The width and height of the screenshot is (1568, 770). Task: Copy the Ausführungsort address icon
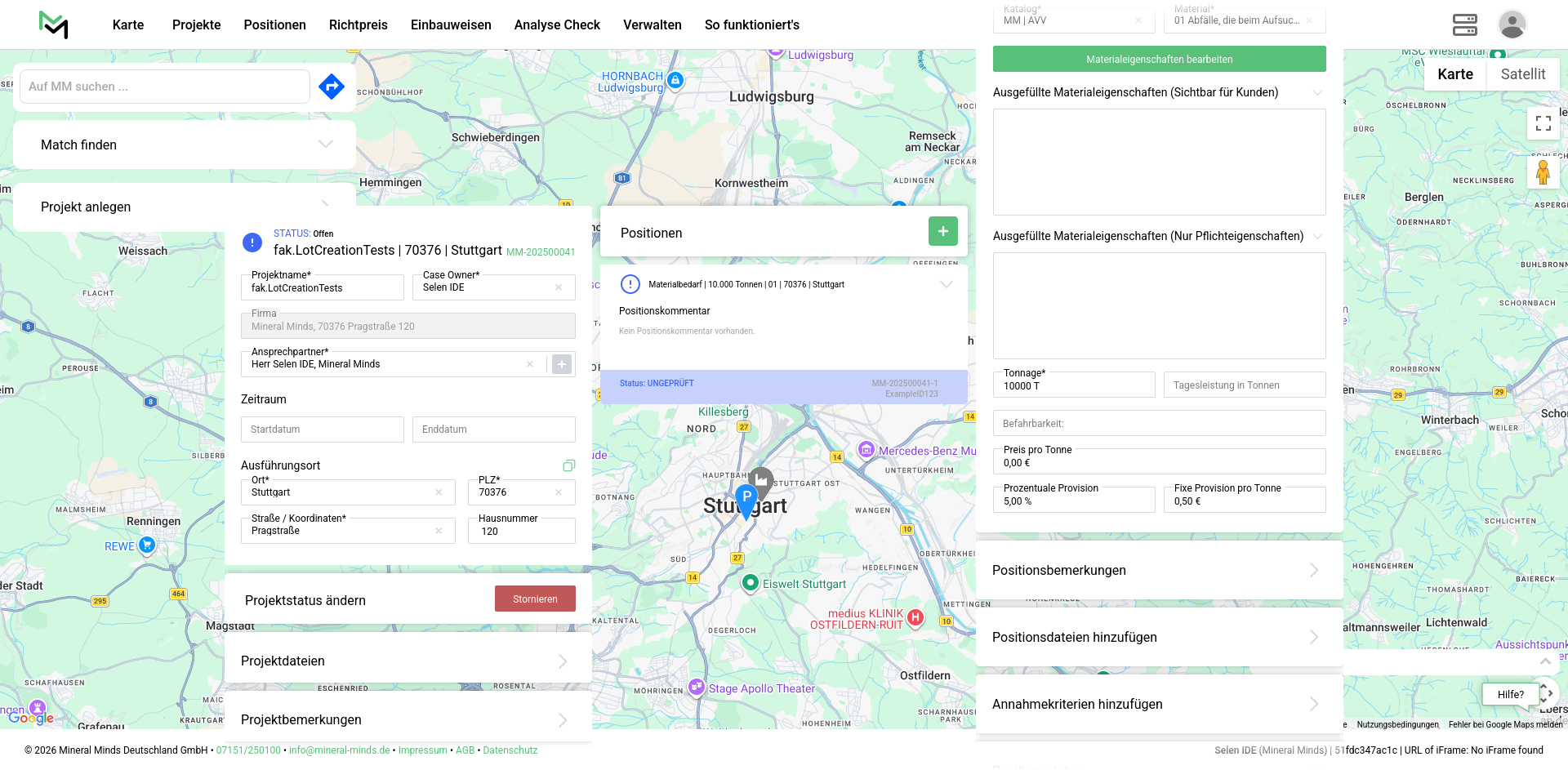coord(569,465)
